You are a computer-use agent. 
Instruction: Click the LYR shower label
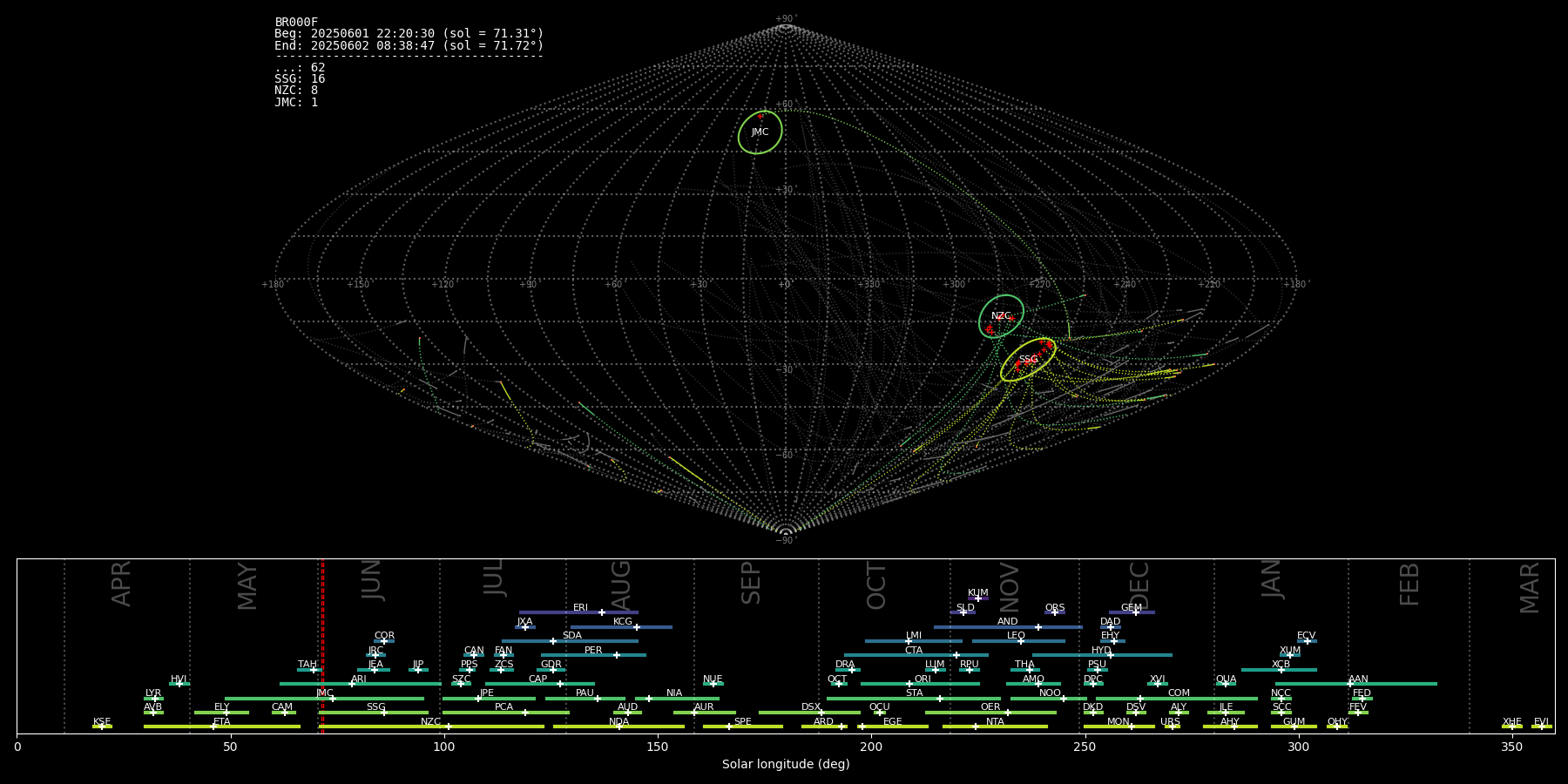pyautogui.click(x=153, y=693)
